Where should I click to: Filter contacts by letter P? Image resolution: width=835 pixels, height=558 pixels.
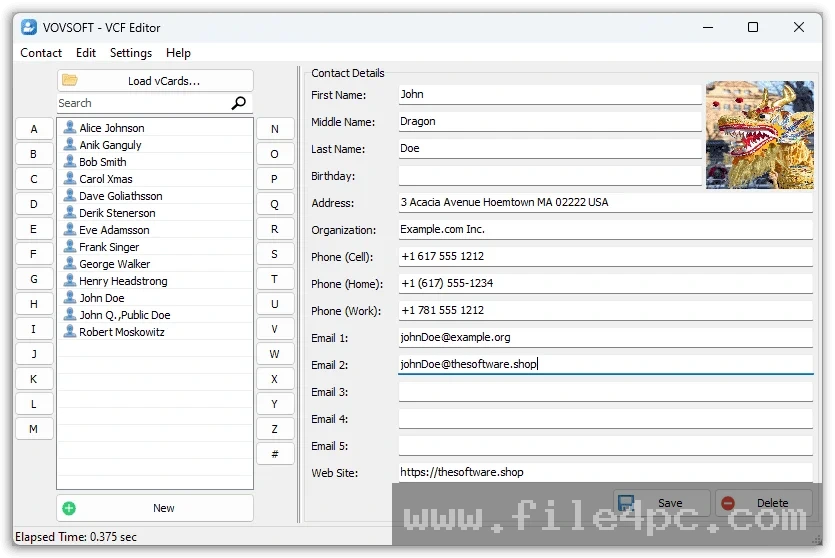click(x=275, y=179)
